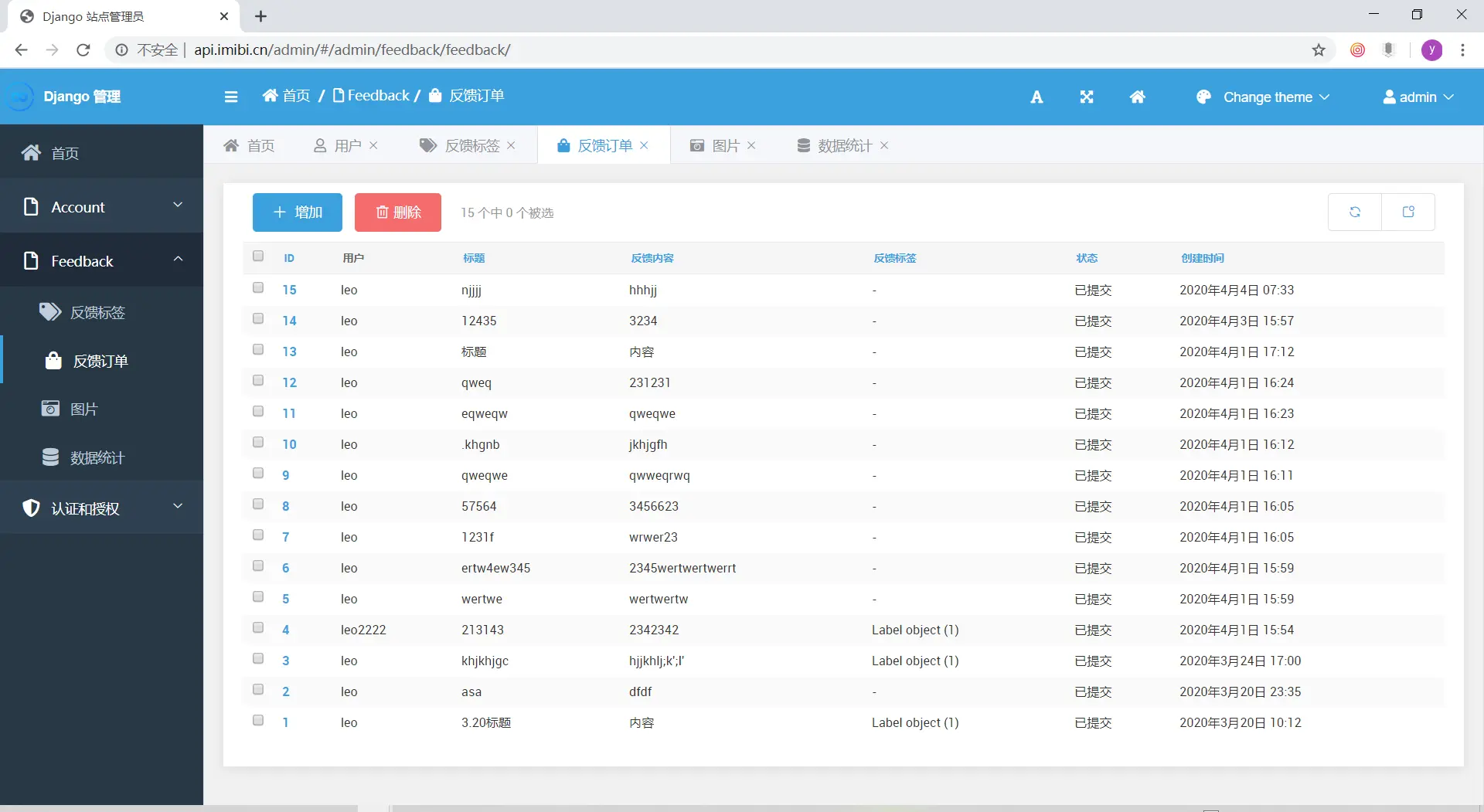This screenshot has width=1484, height=812.
Task: Sort by the 状态 column header
Action: pyautogui.click(x=1087, y=258)
